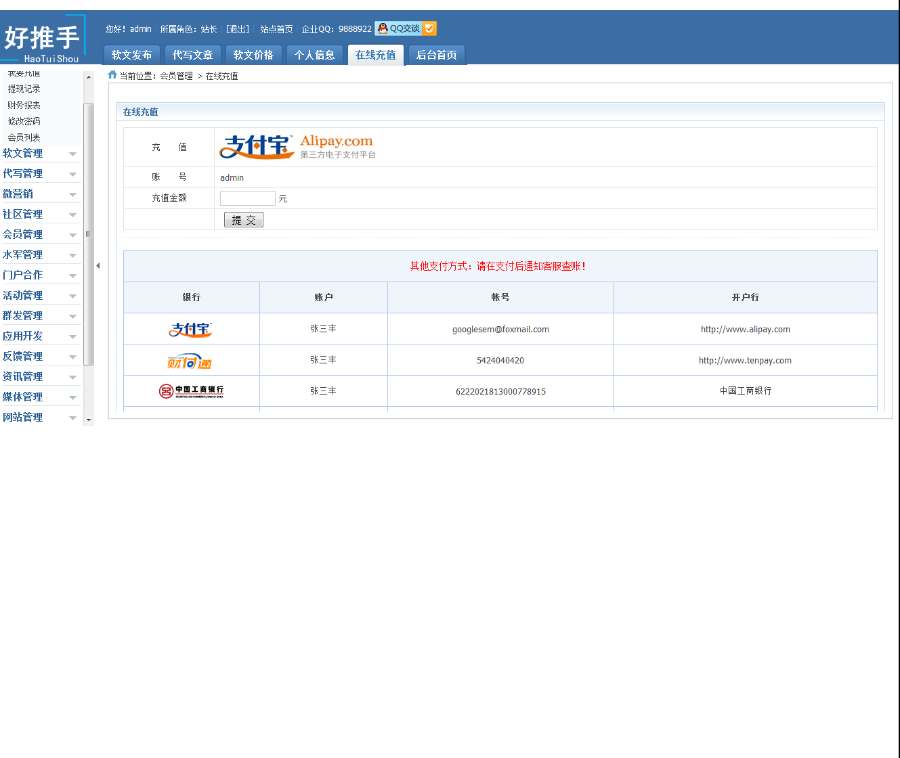Click the home icon in breadcrumb
Image resolution: width=900 pixels, height=758 pixels.
coord(112,75)
